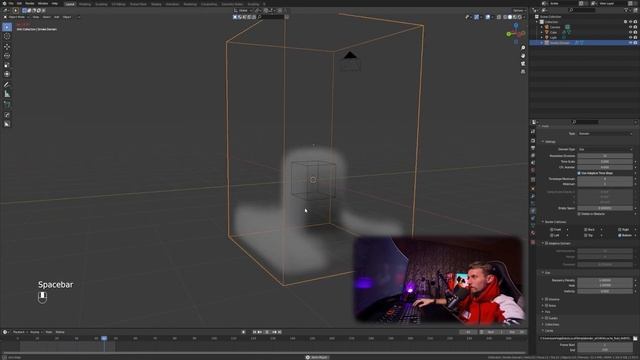Enable the Adaptive Domain checkbox
This screenshot has height=360, width=640.
(x=547, y=243)
